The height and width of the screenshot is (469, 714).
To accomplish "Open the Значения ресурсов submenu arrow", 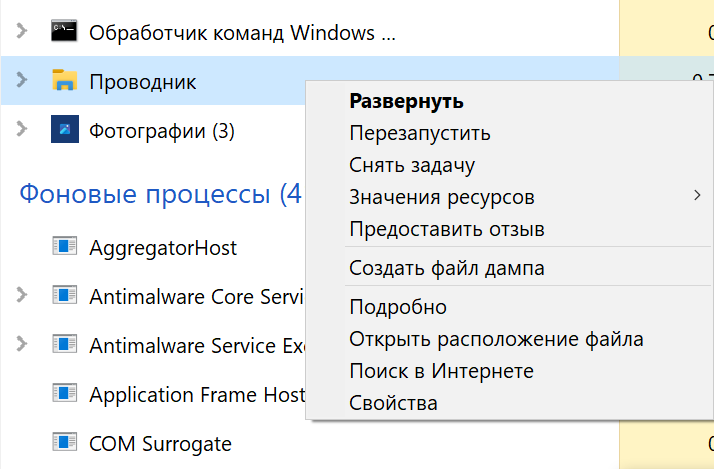I will pos(697,196).
